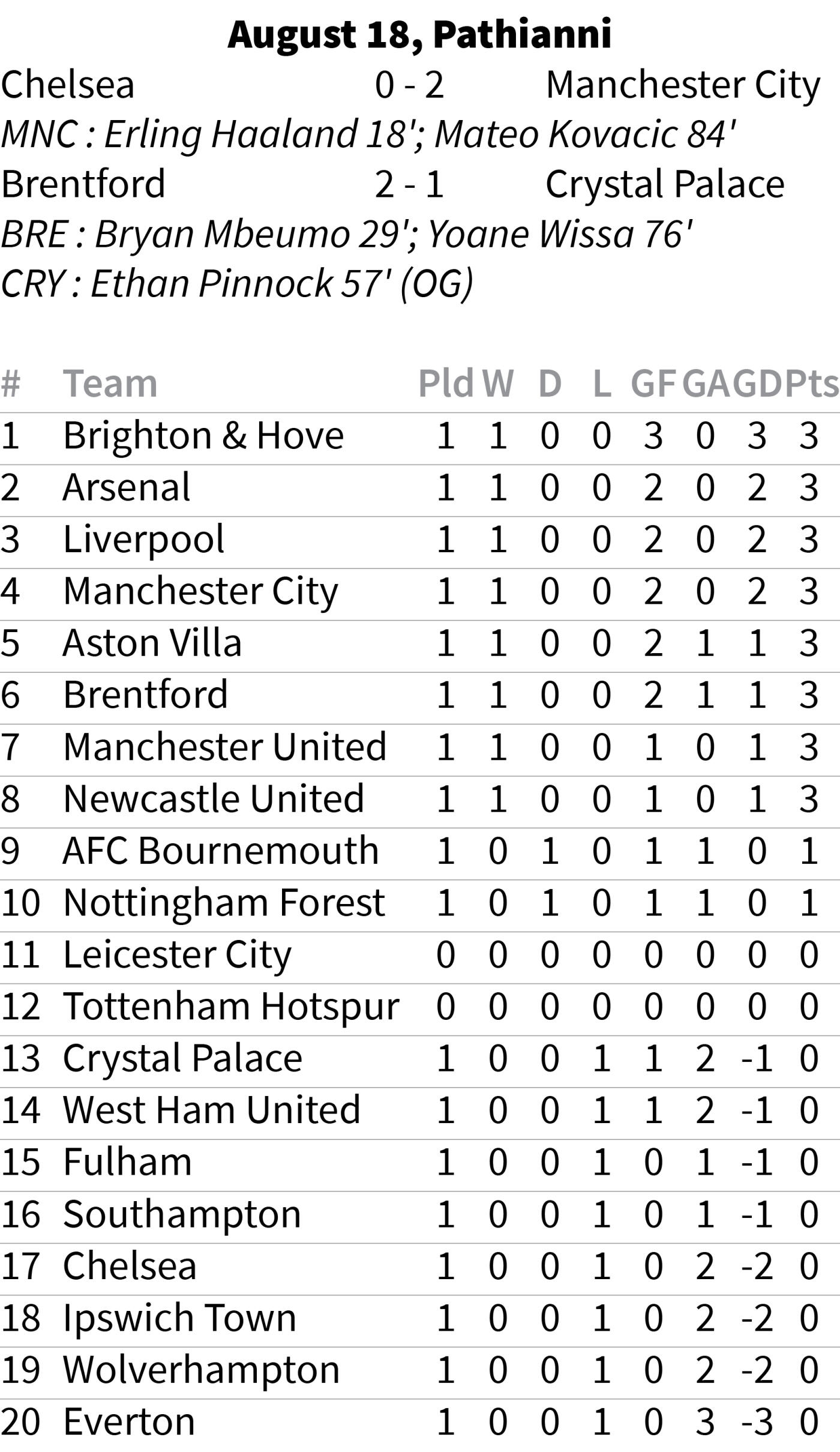Click the Pld column header

pos(446,383)
